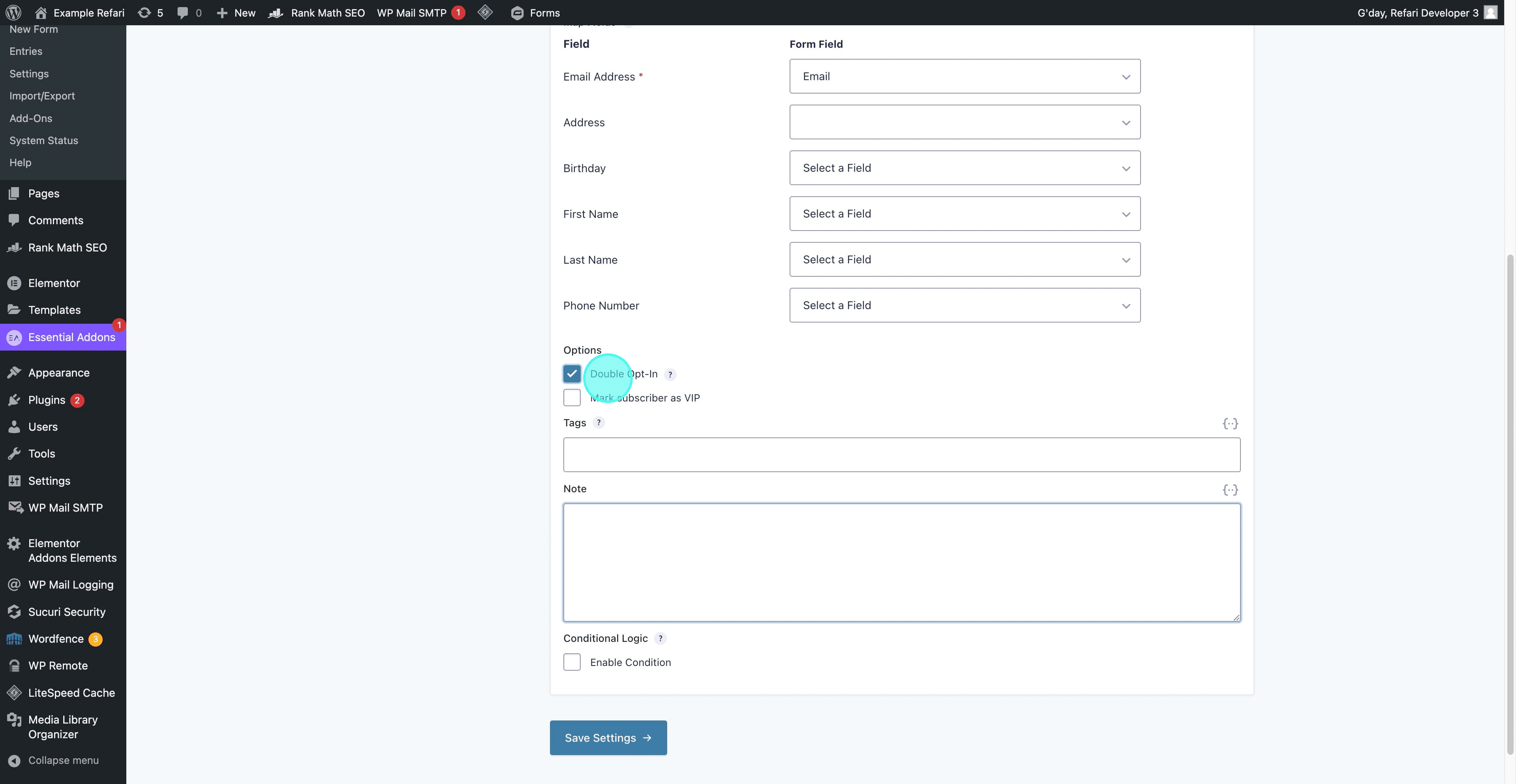Open the Last Name Select a Field dropdown
This screenshot has height=784, width=1516.
point(964,260)
